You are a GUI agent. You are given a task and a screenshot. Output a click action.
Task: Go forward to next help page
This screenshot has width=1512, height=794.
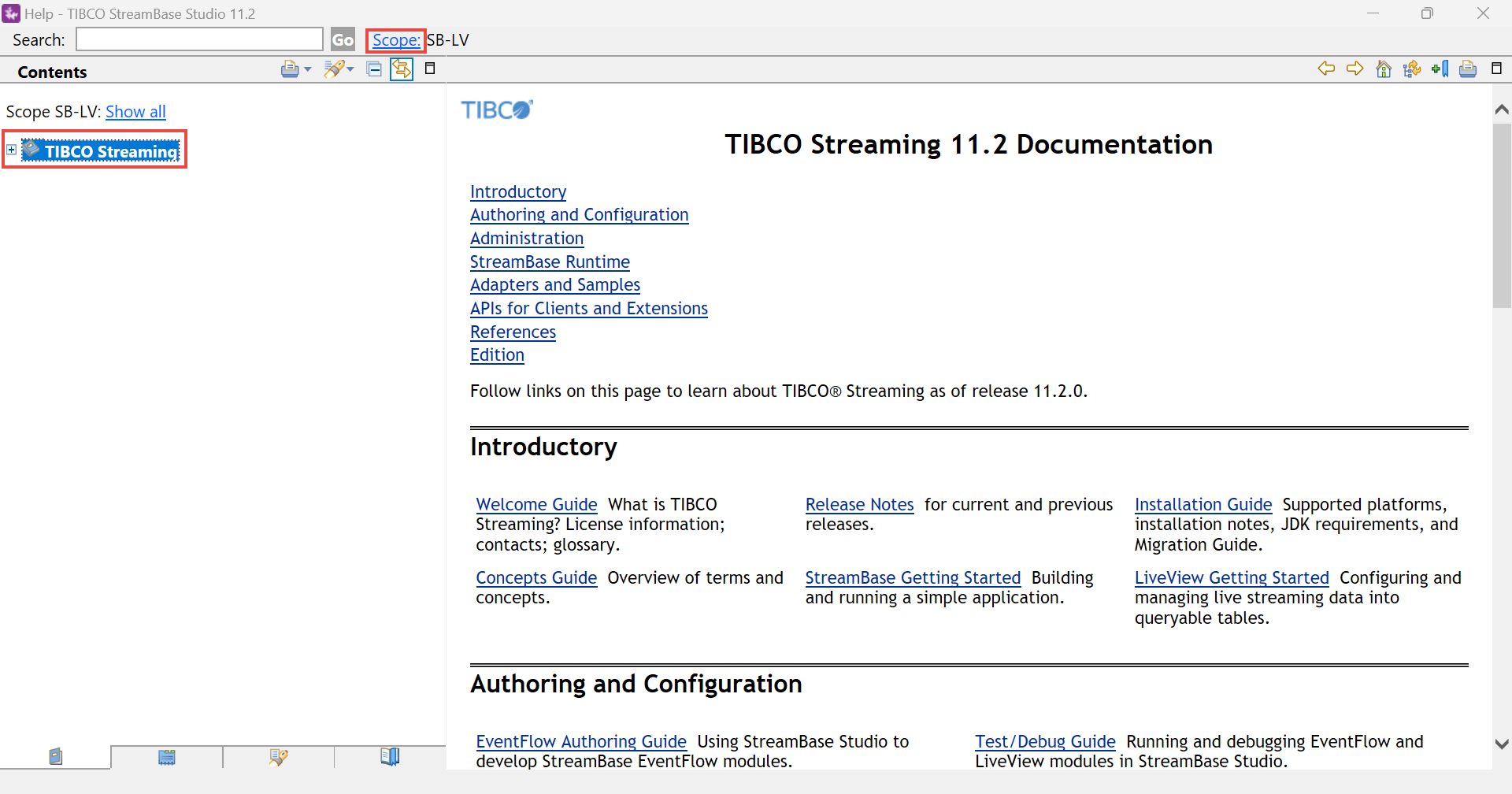[x=1354, y=69]
